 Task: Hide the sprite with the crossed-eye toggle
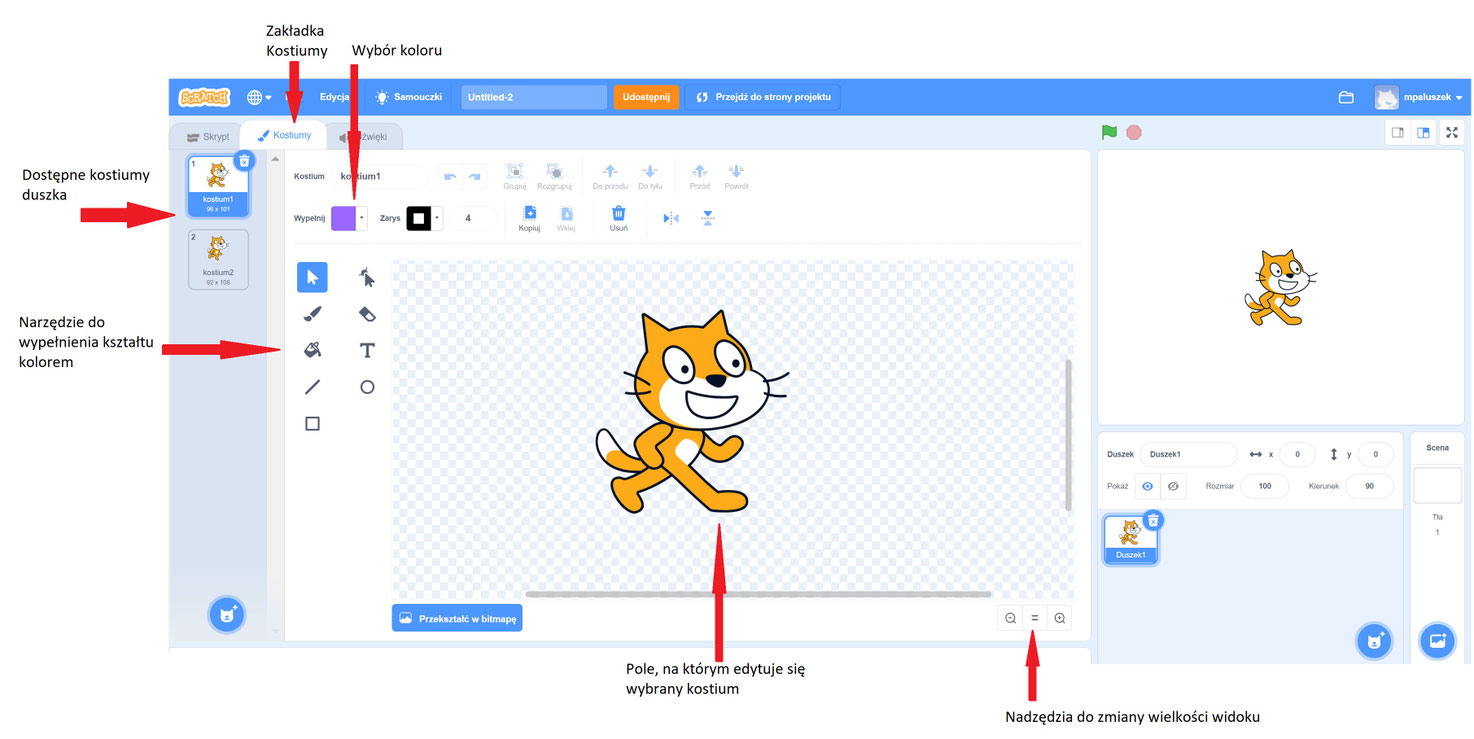click(1173, 486)
